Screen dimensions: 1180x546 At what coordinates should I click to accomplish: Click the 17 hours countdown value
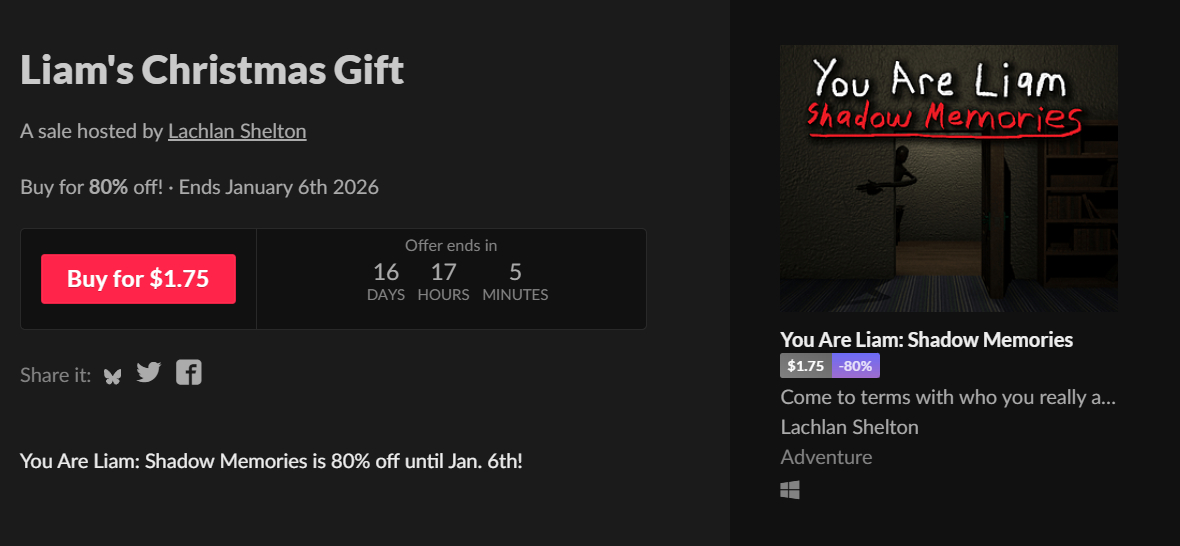point(443,272)
